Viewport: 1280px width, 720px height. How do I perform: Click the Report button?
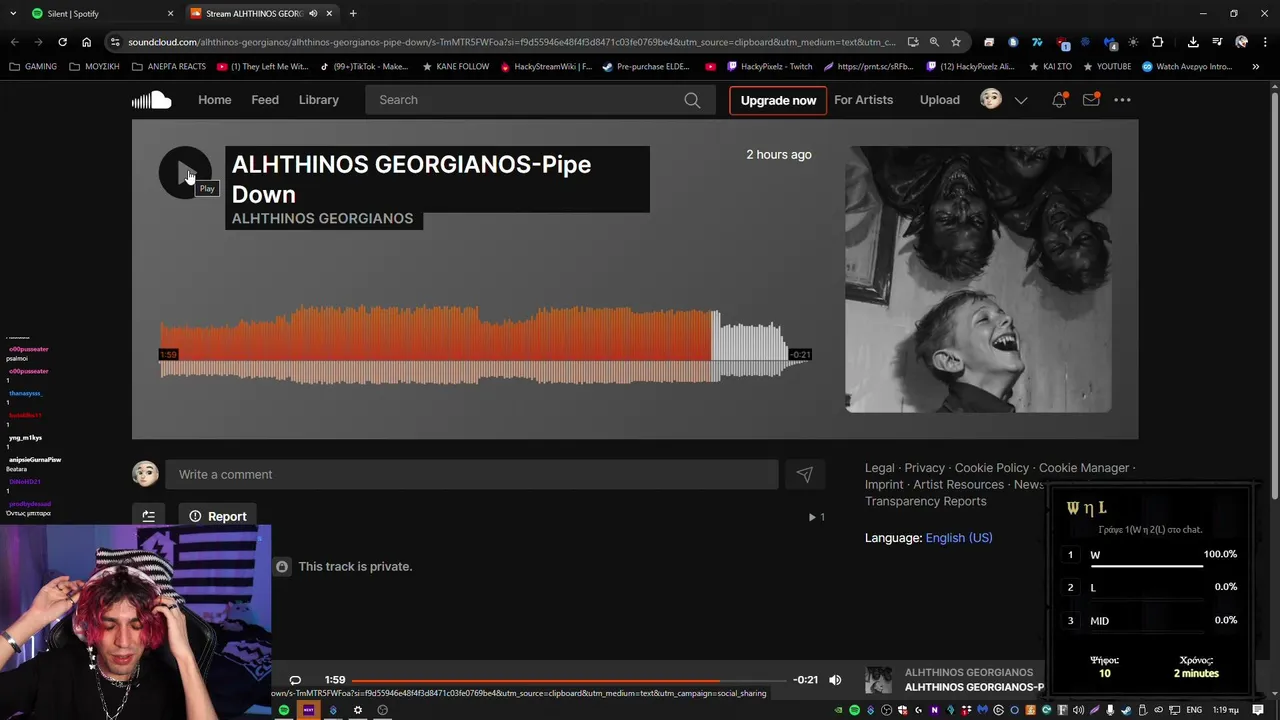218,517
